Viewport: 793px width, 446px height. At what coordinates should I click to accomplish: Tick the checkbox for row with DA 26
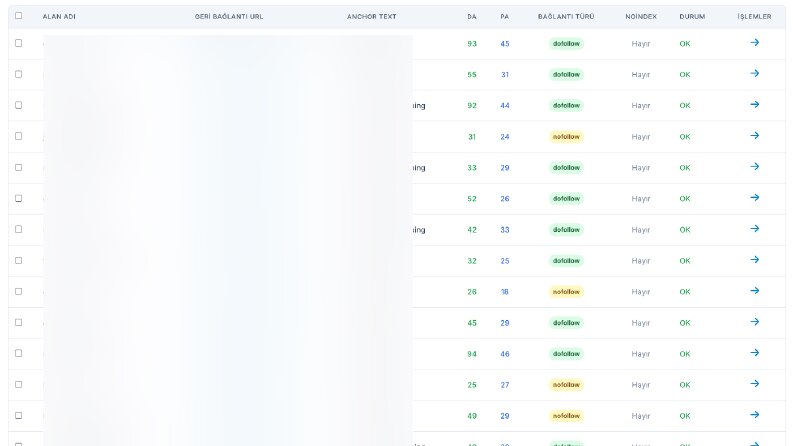pos(19,291)
